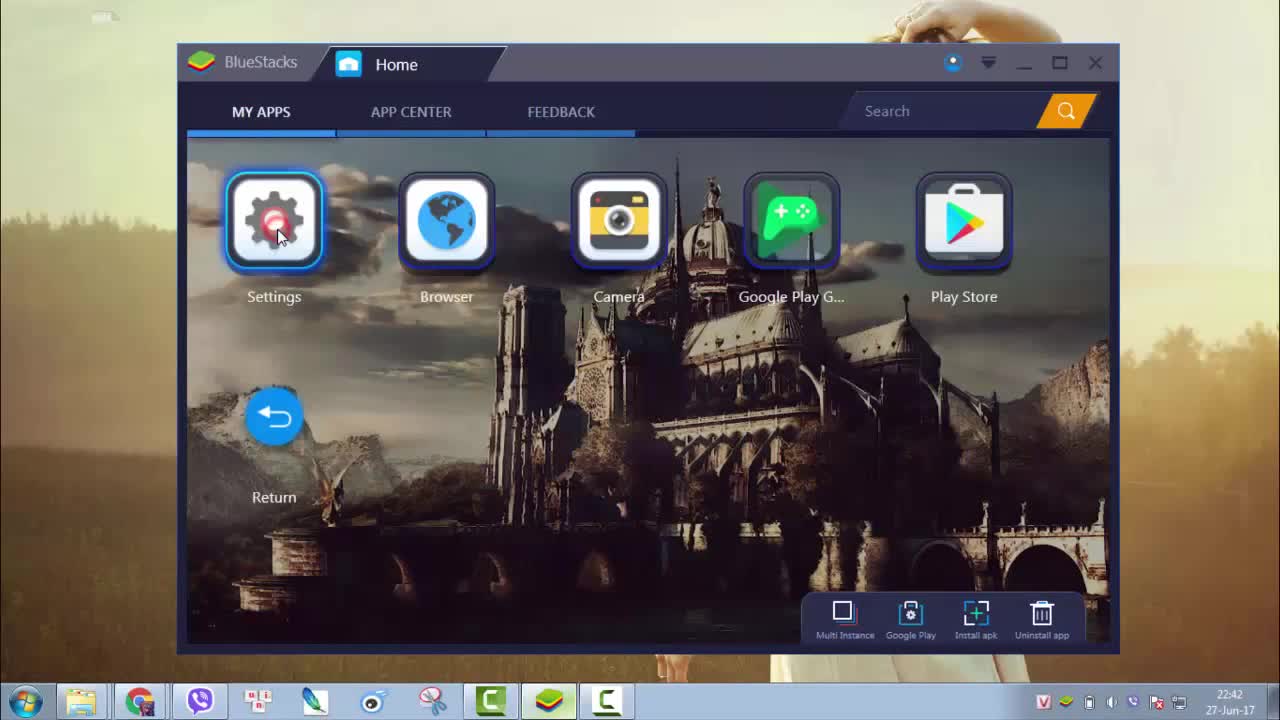This screenshot has width=1280, height=720.
Task: Click the Uninstall app trash icon
Action: (1041, 620)
